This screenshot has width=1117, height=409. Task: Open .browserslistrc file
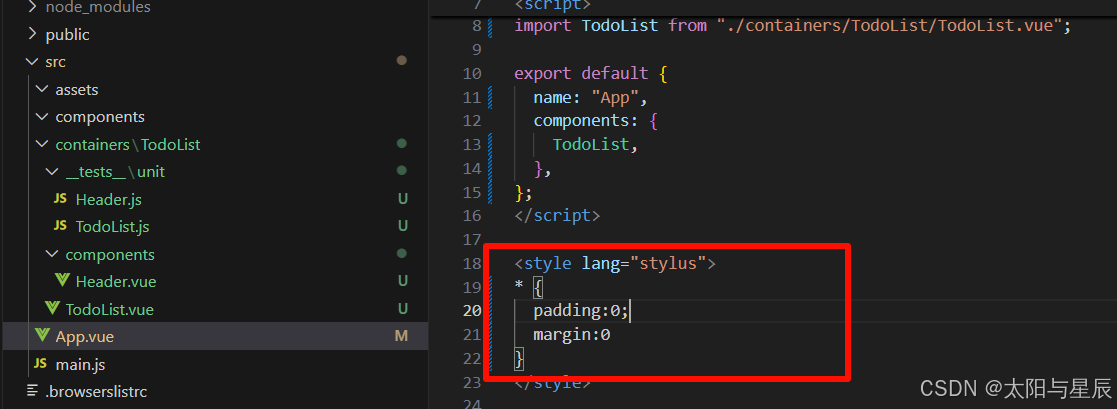tap(96, 391)
